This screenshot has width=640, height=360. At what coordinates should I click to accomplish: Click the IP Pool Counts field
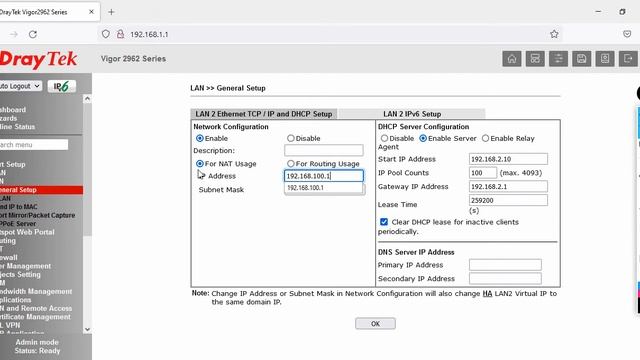coord(483,173)
